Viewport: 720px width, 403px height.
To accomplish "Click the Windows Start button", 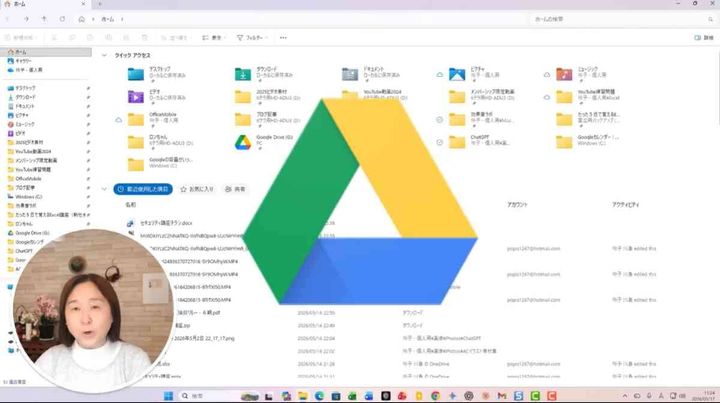I will click(169, 396).
